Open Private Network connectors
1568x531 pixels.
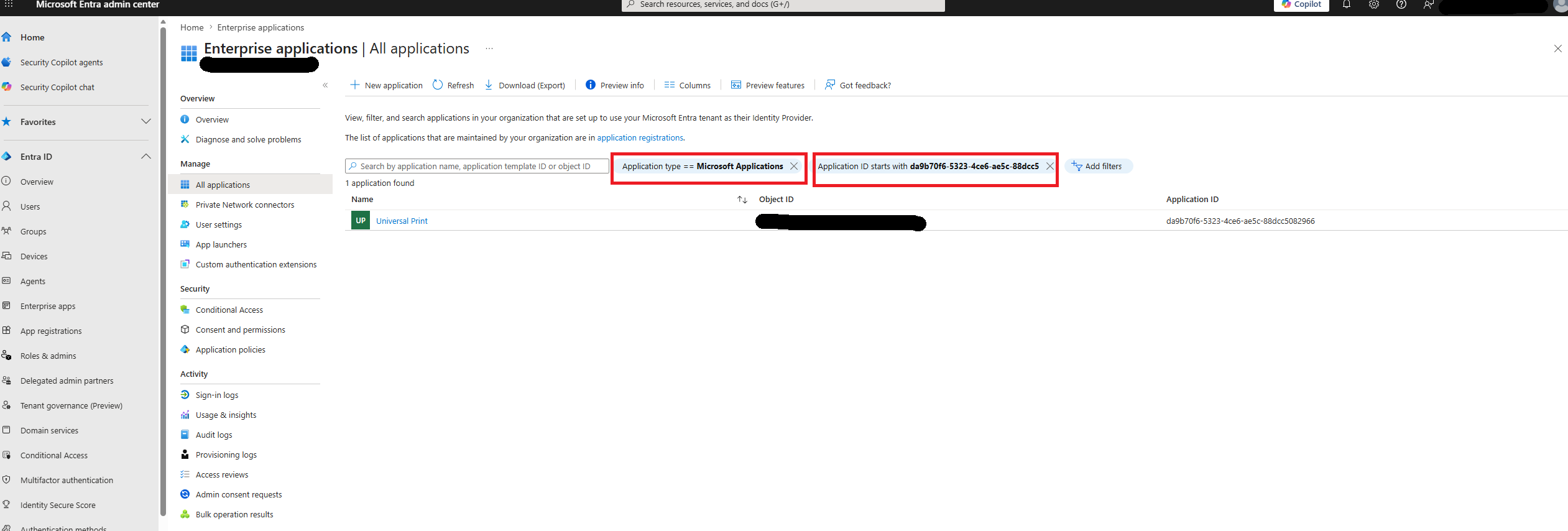tap(245, 205)
